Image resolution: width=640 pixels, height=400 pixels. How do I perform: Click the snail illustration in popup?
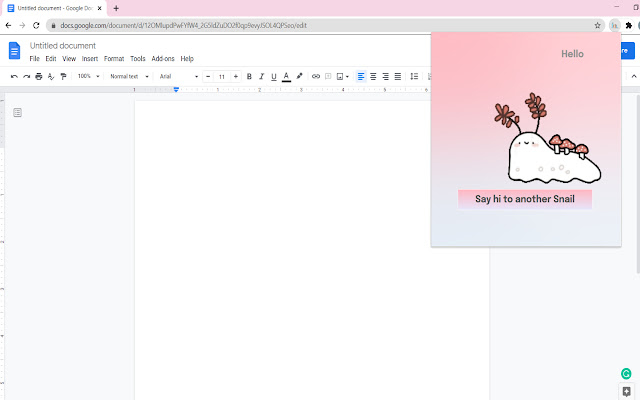point(548,138)
